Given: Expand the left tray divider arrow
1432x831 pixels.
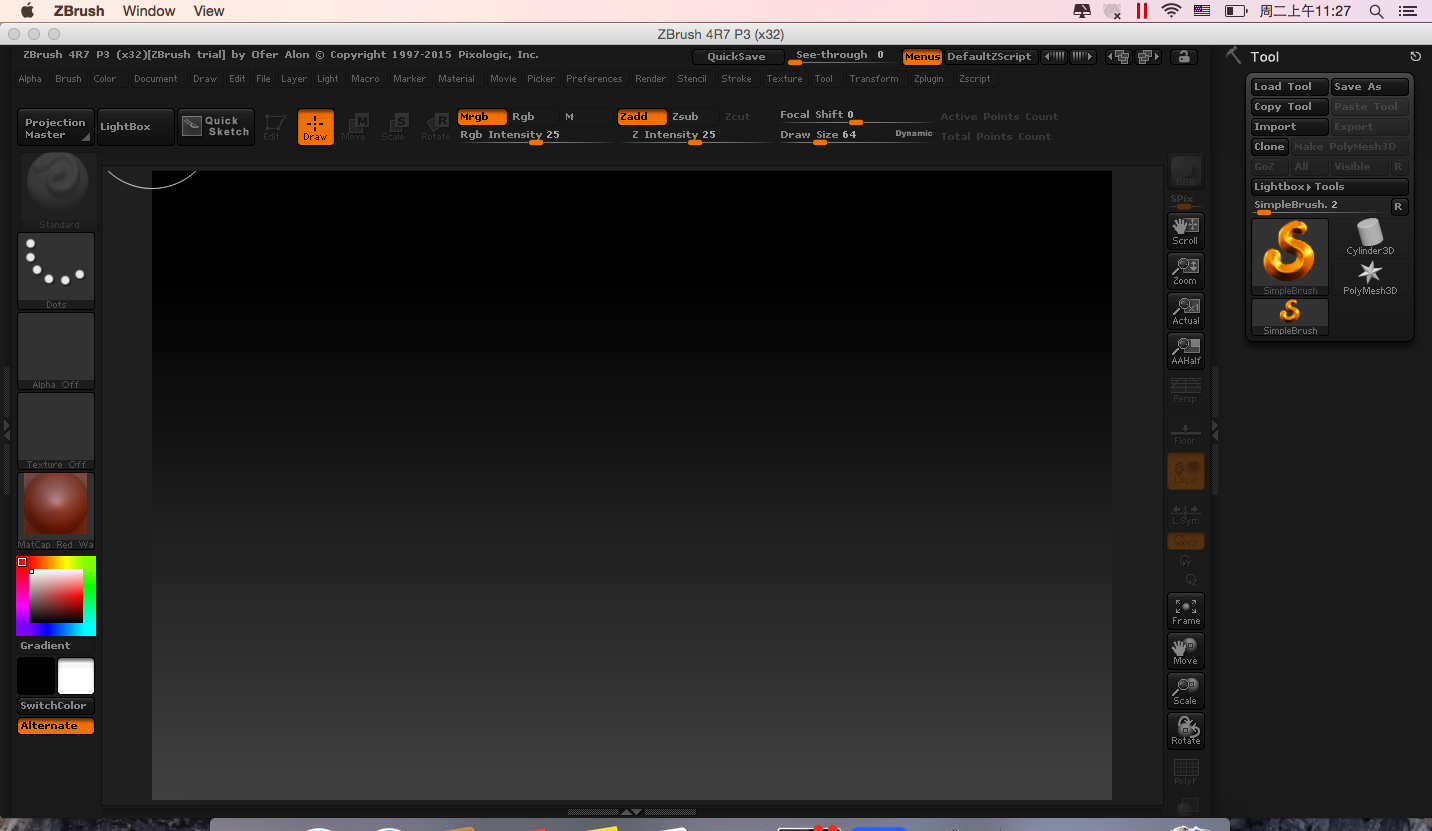Looking at the screenshot, I should coord(6,431).
